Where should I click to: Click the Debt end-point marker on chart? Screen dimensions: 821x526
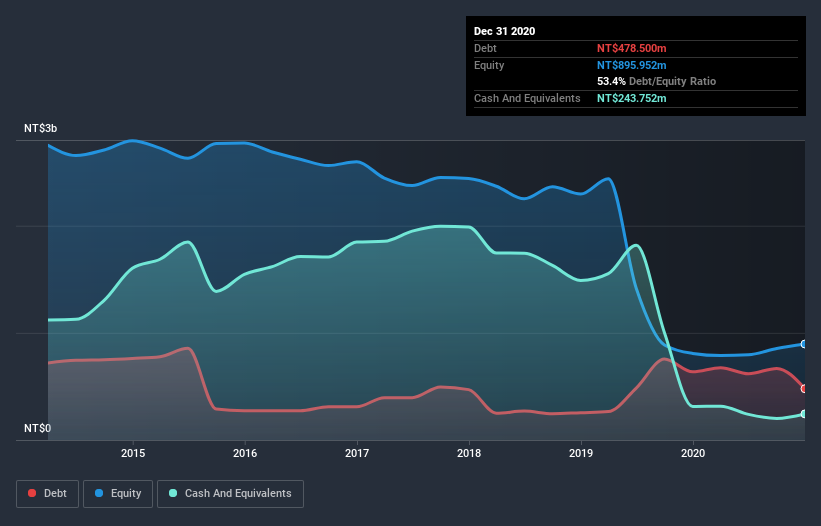804,389
